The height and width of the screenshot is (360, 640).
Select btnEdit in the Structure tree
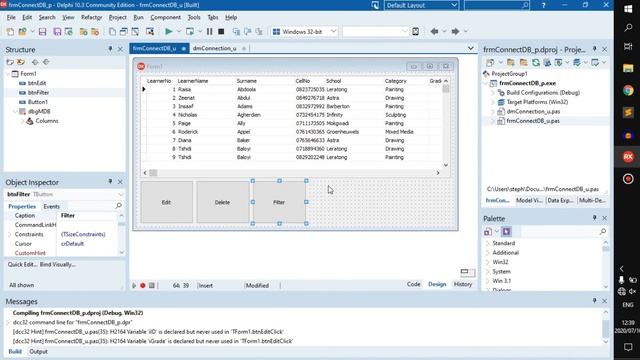[x=37, y=83]
